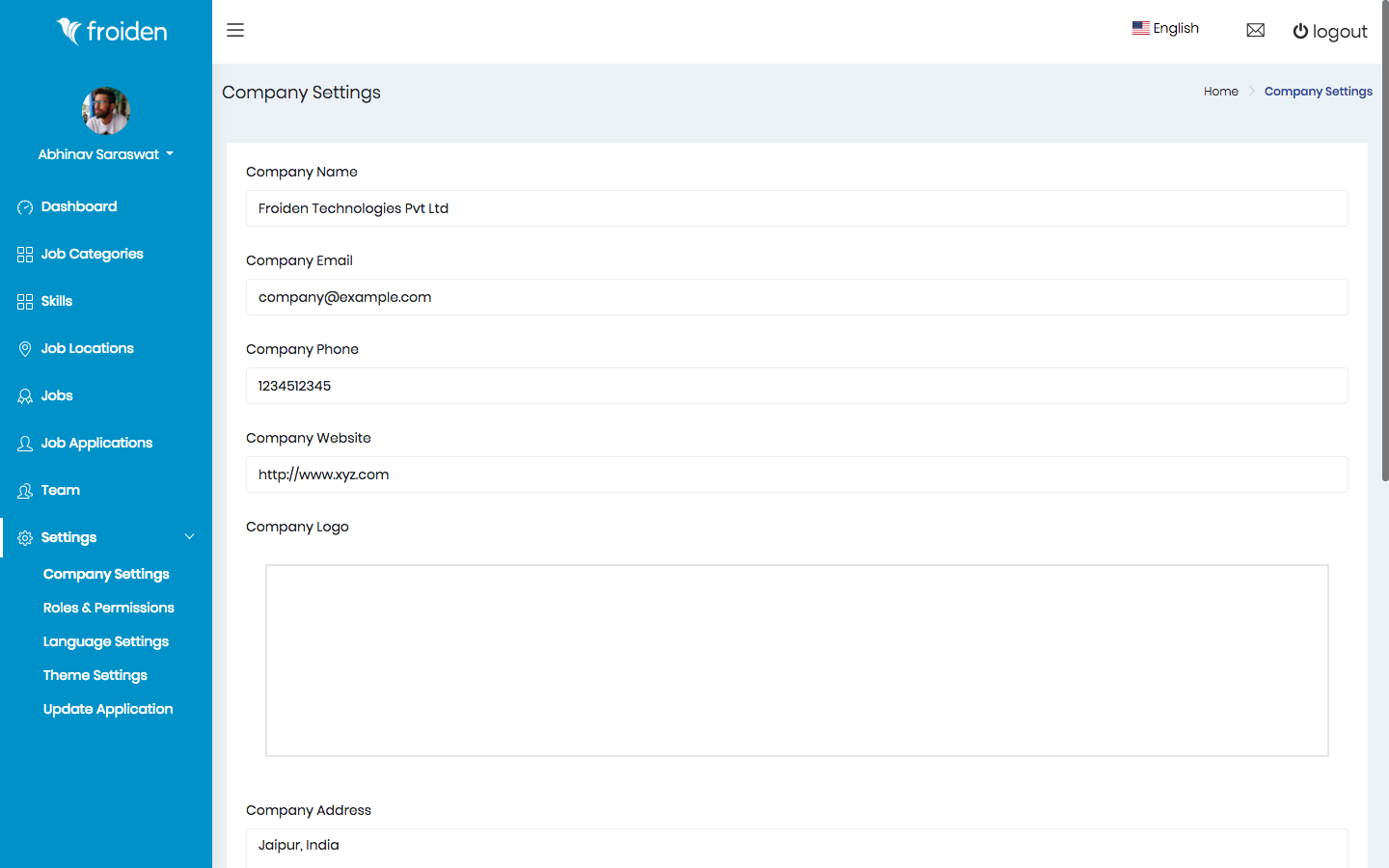This screenshot has height=868, width=1389.
Task: Click the Team people icon
Action: (25, 491)
